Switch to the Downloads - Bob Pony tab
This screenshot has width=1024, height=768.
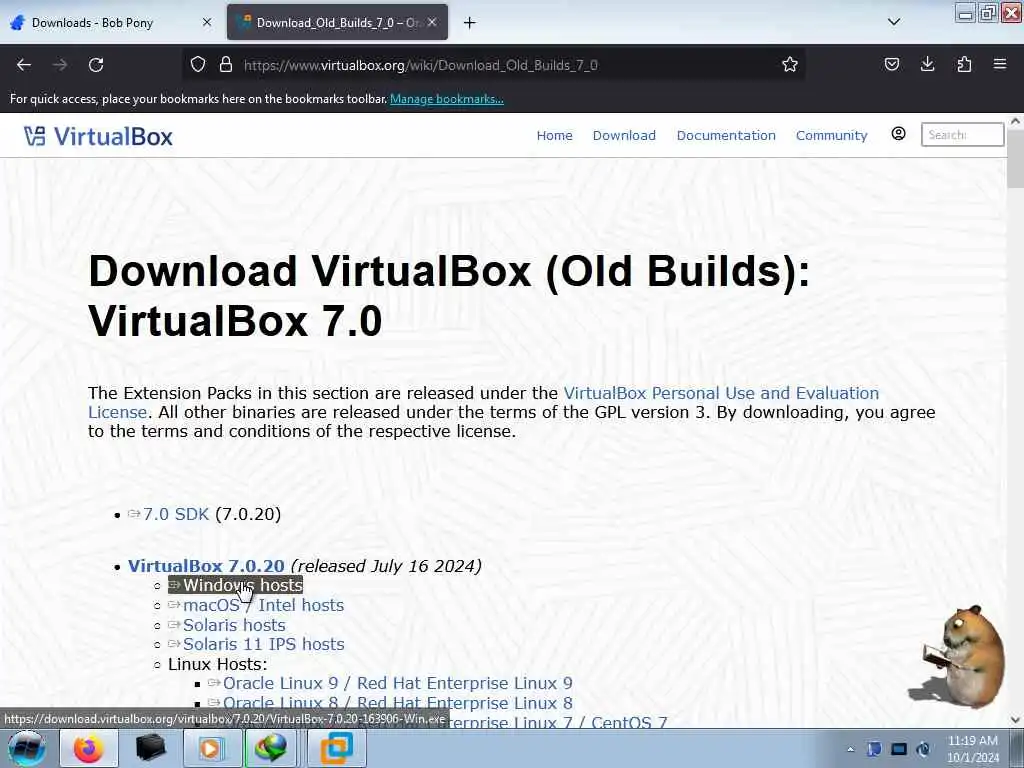coord(111,23)
